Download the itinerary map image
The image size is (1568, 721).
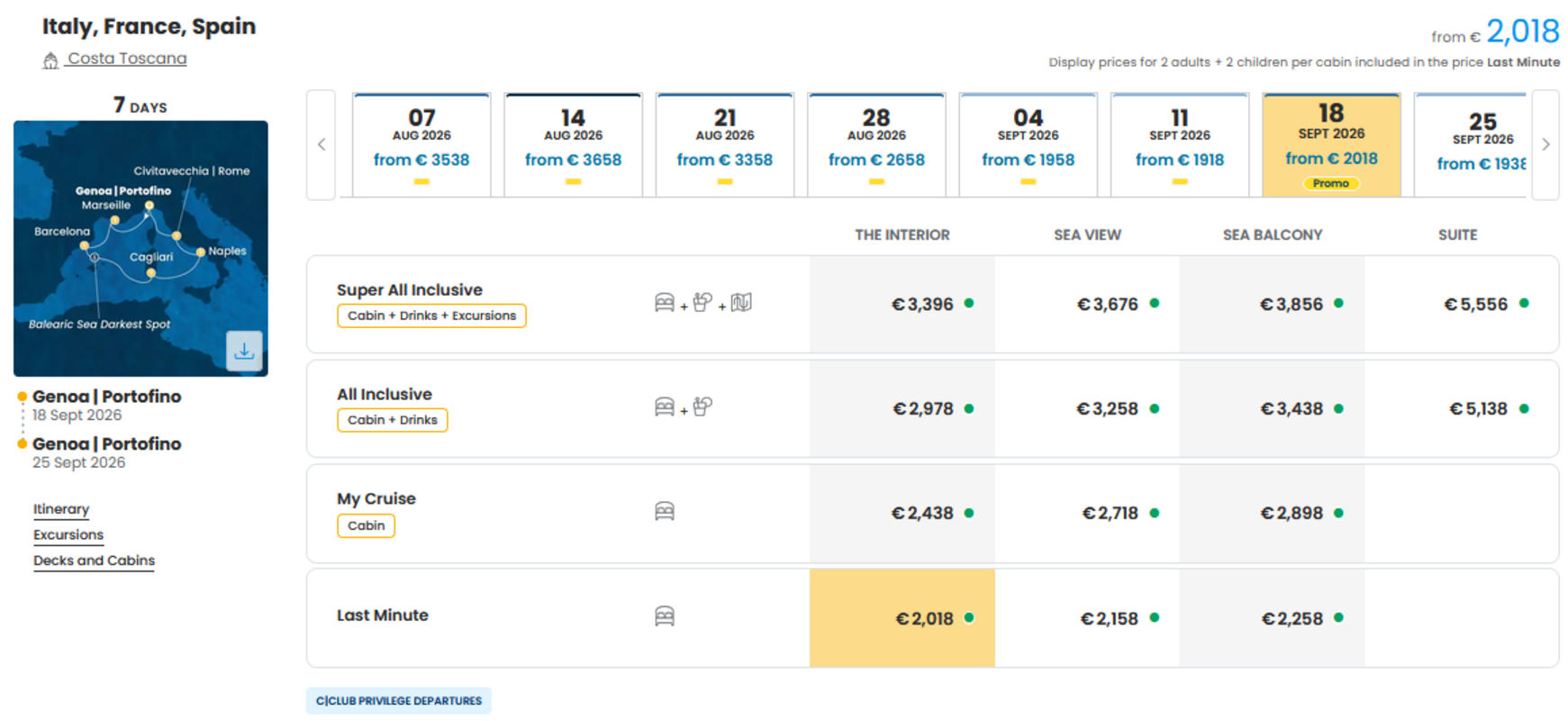(x=244, y=351)
